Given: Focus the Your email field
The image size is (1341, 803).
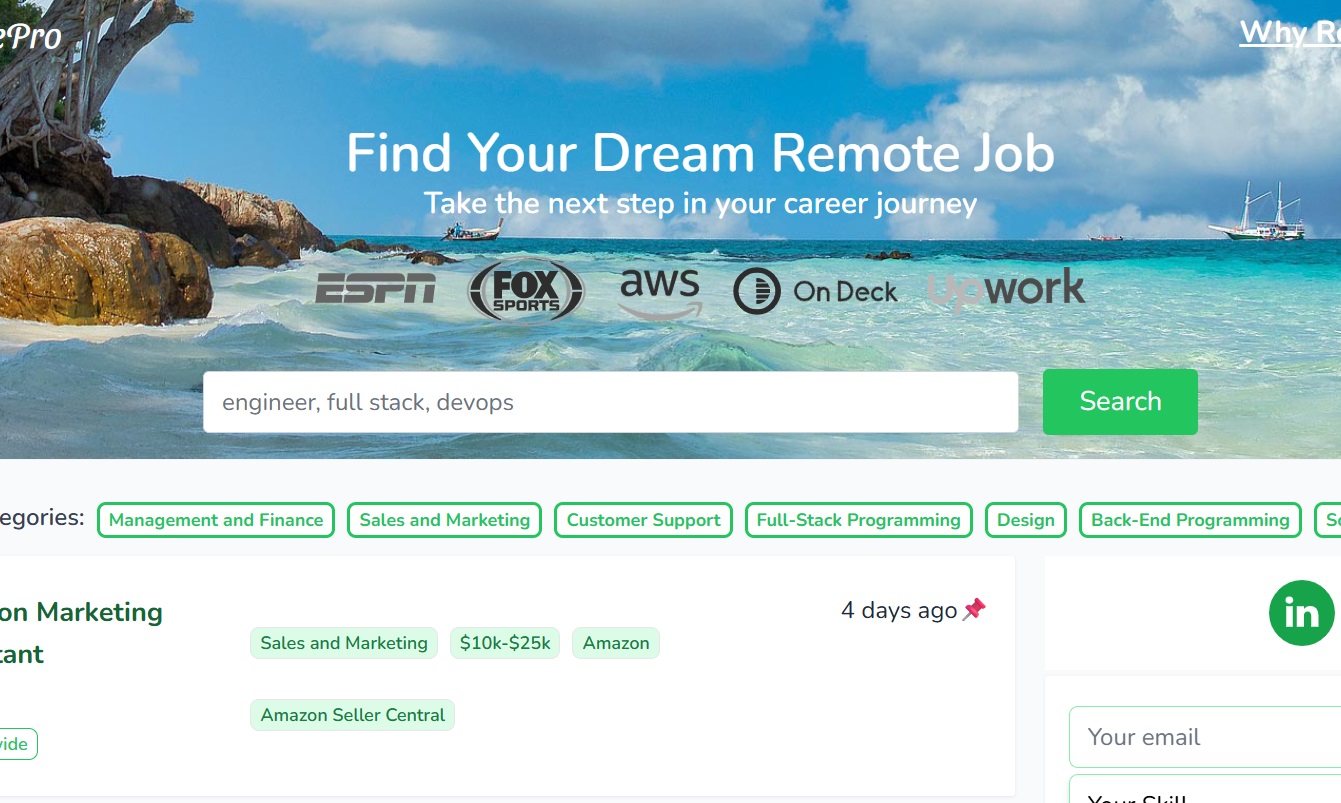Looking at the screenshot, I should pos(1205,737).
